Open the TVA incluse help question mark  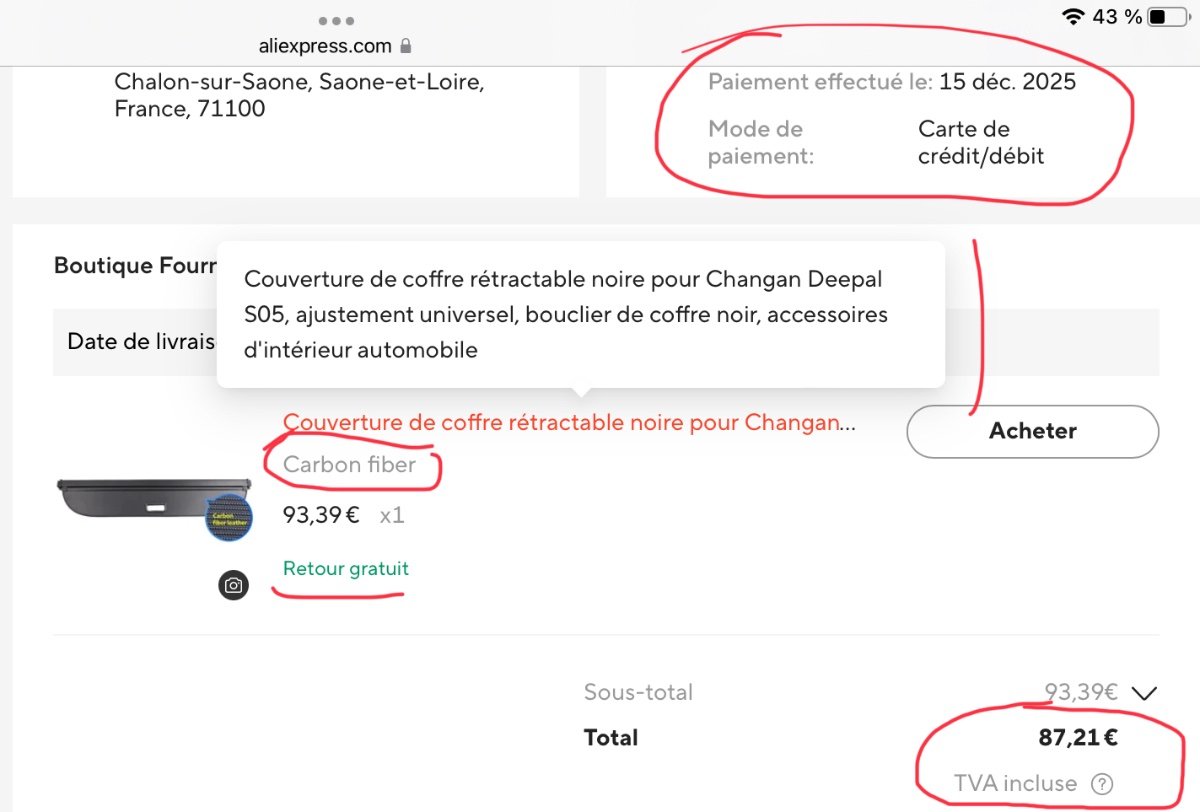[x=1102, y=784]
